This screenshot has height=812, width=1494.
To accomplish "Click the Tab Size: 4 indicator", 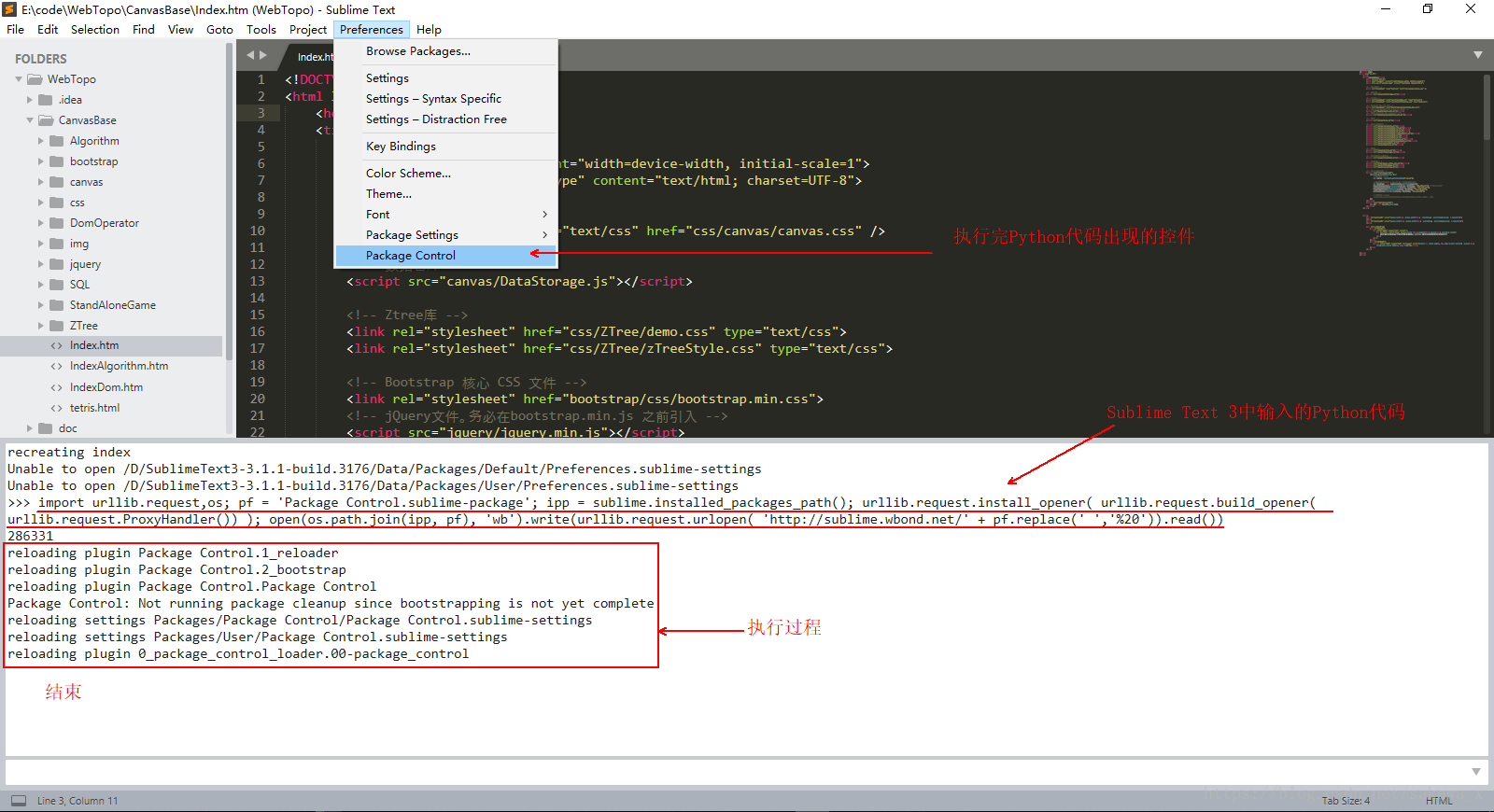I will point(1346,801).
